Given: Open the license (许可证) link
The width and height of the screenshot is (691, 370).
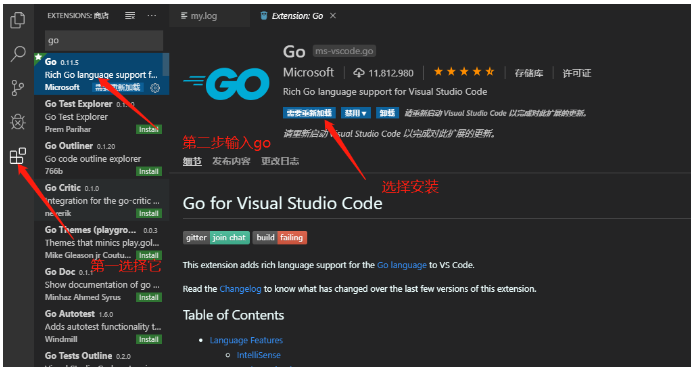Looking at the screenshot, I should [x=576, y=73].
